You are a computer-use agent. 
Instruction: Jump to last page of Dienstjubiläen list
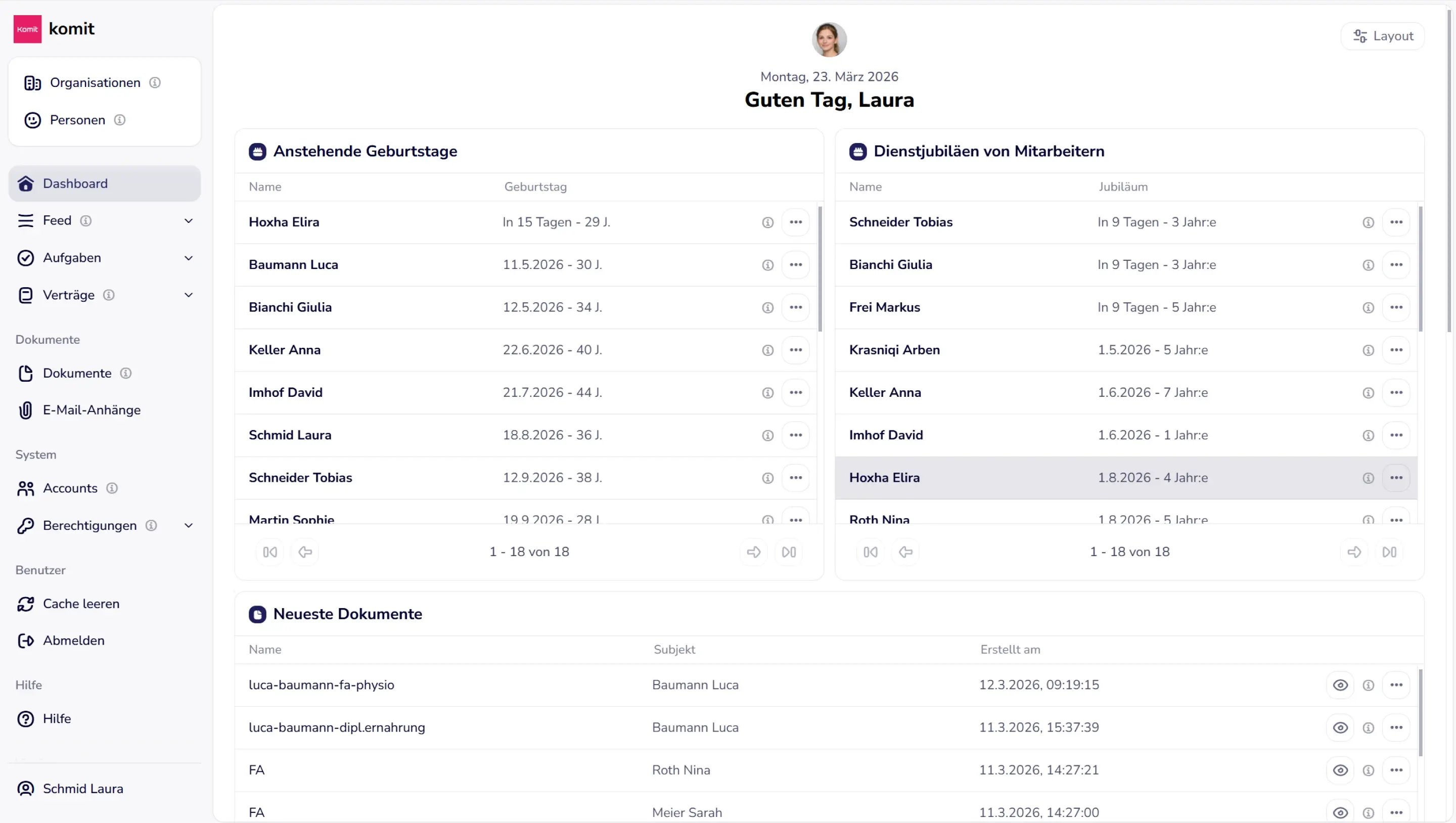[1389, 552]
